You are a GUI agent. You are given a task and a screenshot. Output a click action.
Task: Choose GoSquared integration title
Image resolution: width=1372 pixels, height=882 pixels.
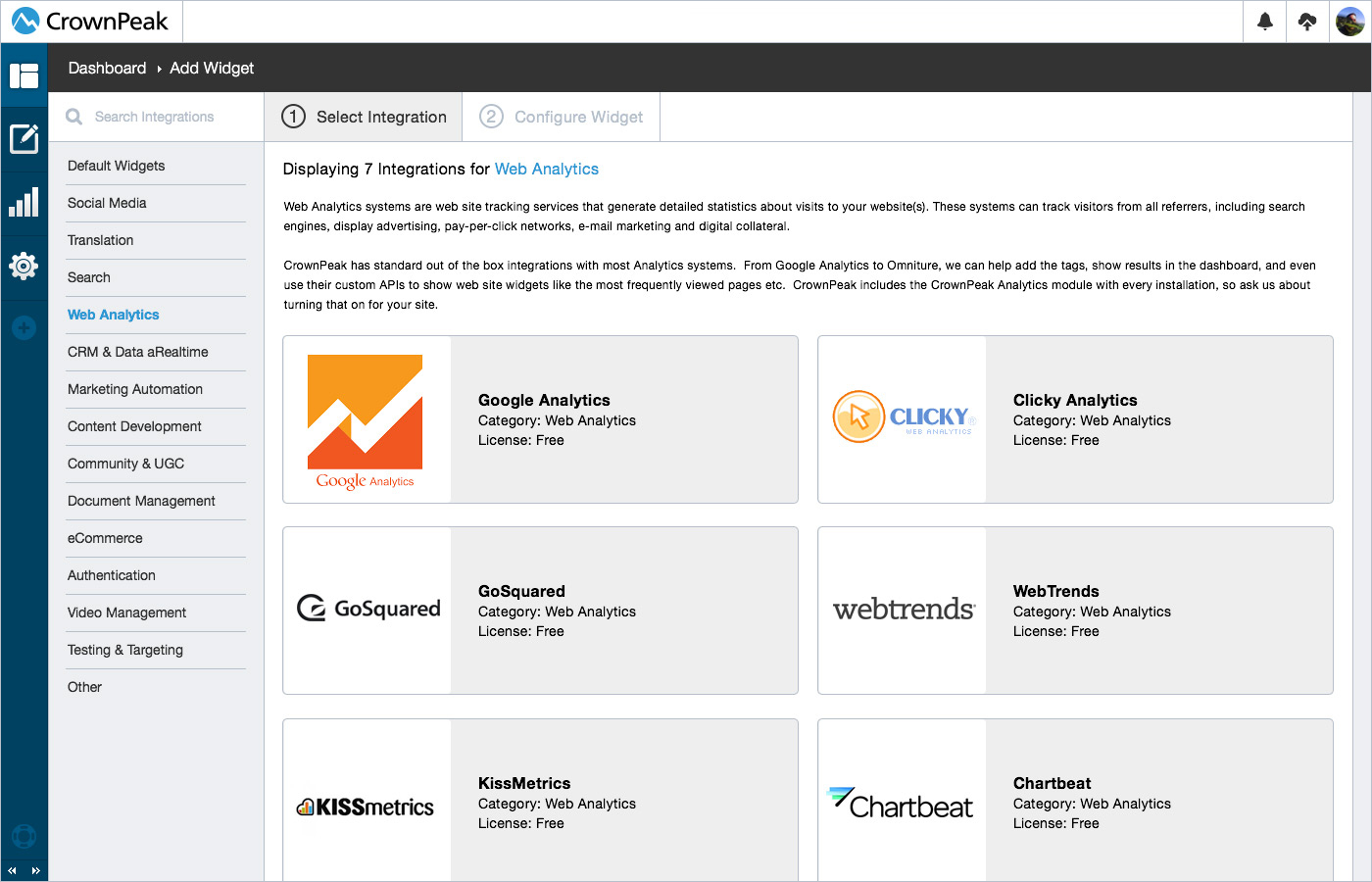coord(521,591)
